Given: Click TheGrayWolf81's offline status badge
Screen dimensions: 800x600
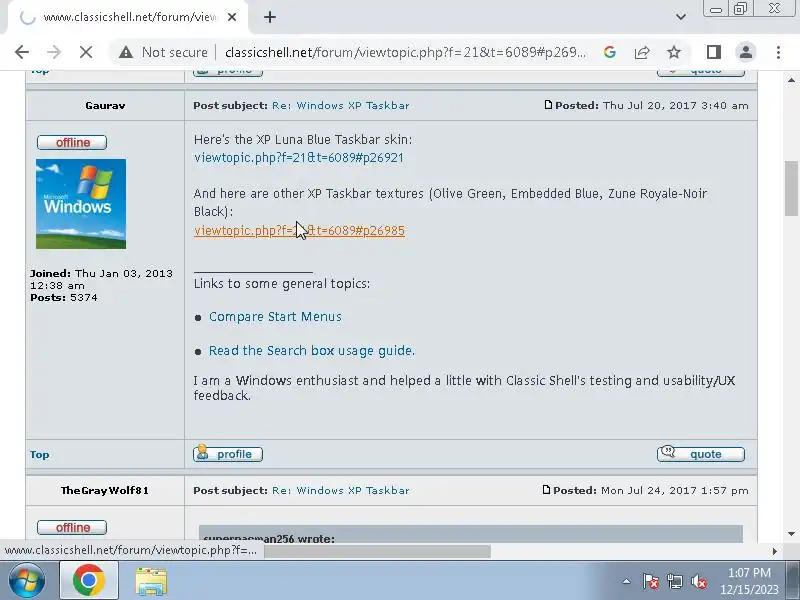Looking at the screenshot, I should pos(72,527).
